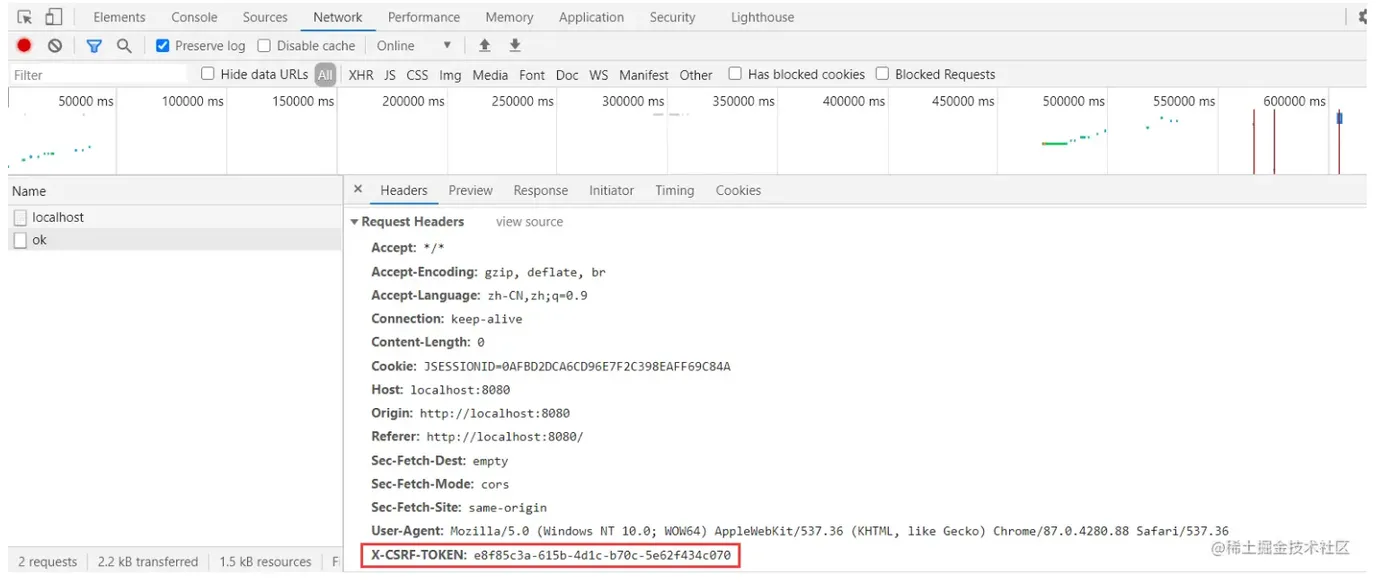This screenshot has width=1400, height=584.
Task: Switch to the Performance tab
Action: pos(424,17)
